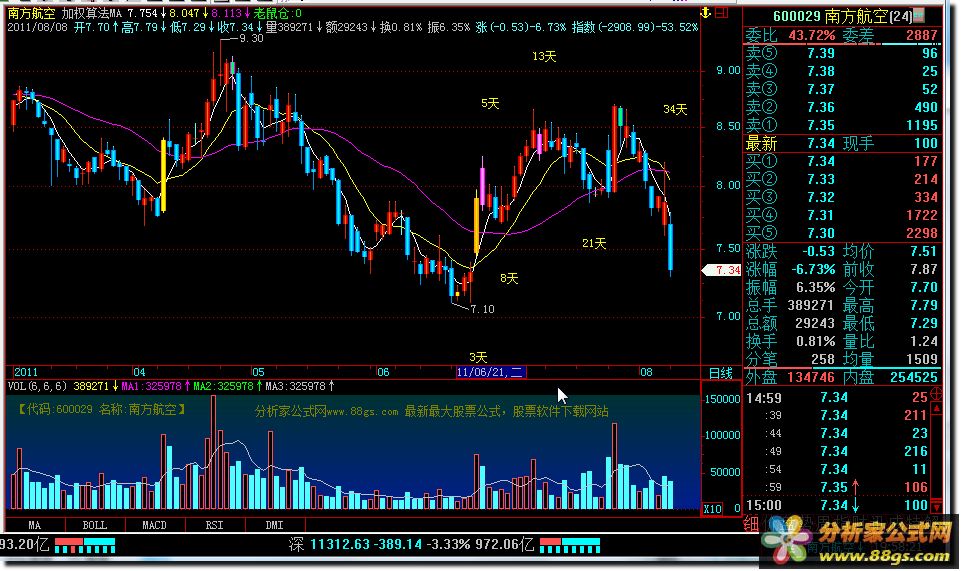Select the RSI indicator tab

(215, 525)
